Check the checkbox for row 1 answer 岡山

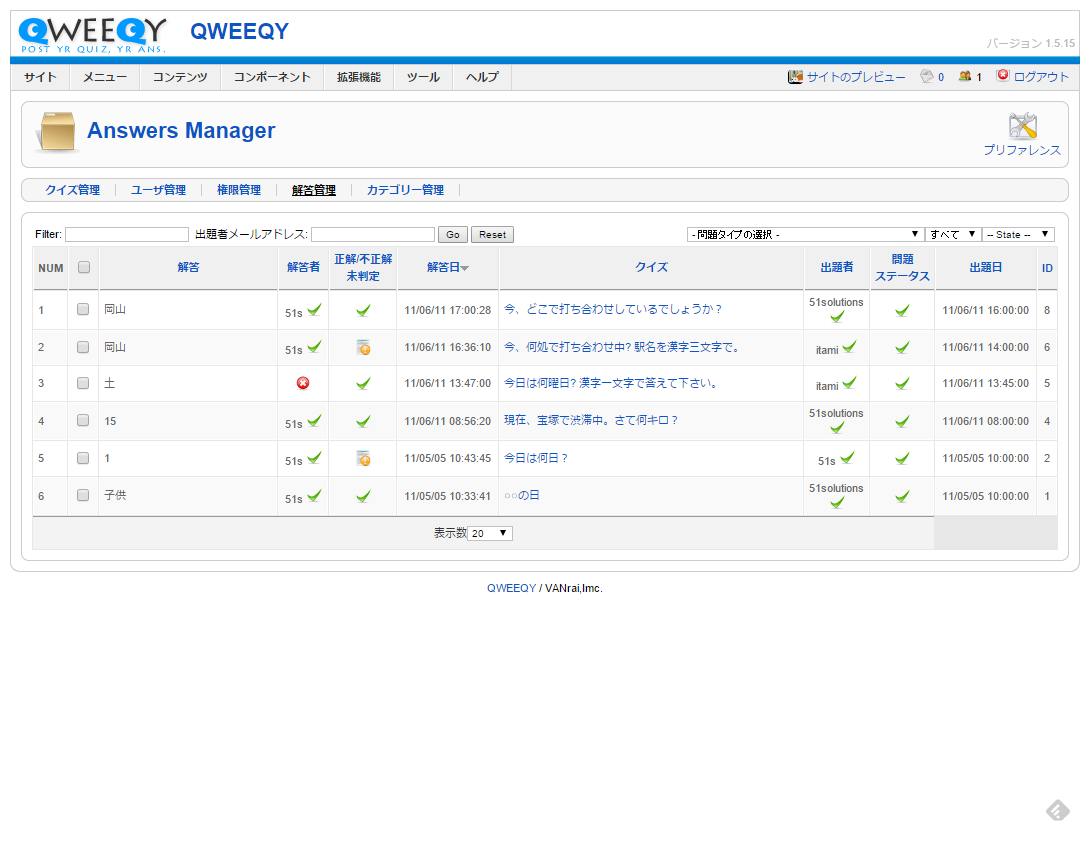(83, 309)
